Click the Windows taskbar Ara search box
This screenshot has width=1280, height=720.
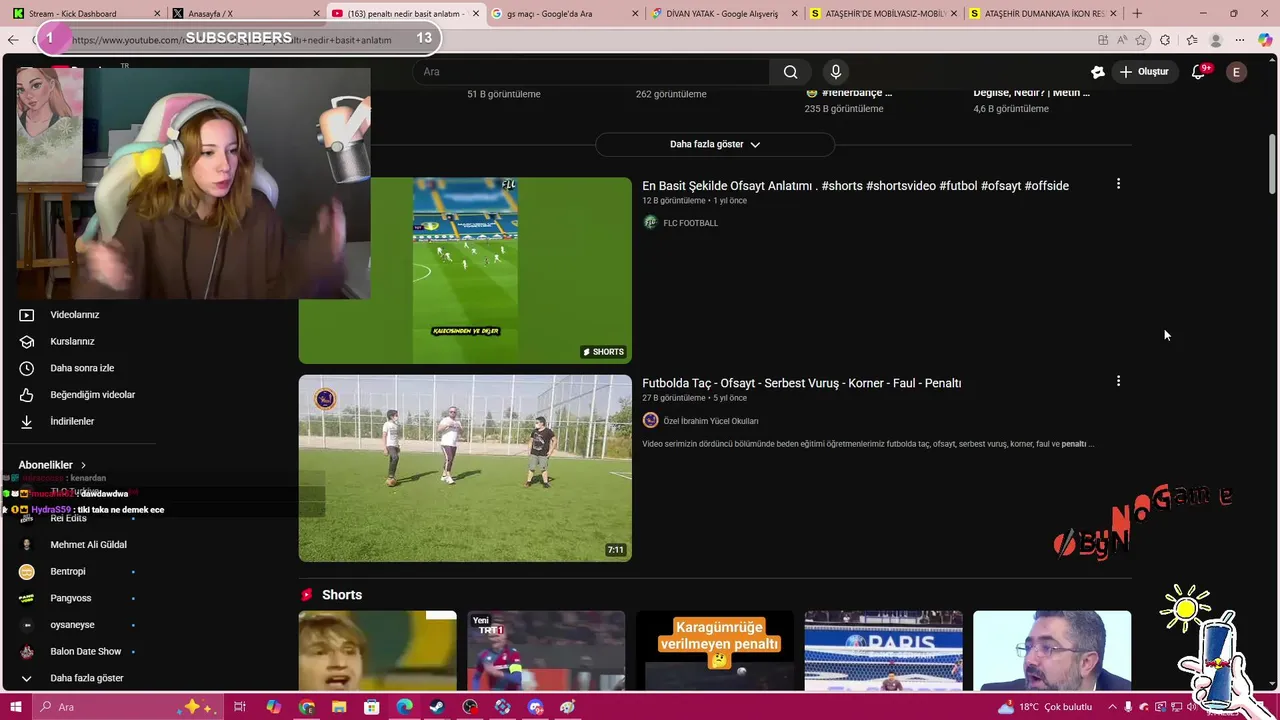coord(130,707)
